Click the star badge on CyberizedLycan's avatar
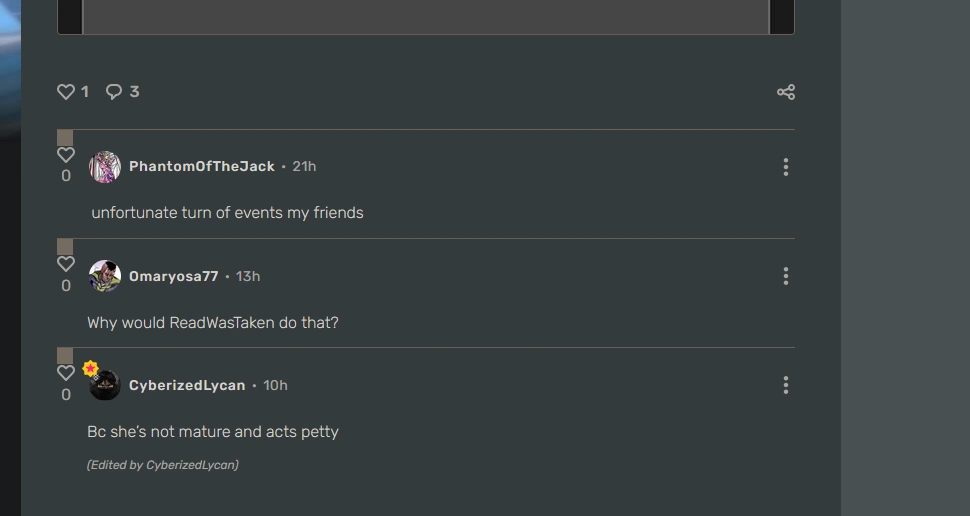The image size is (970, 516). click(x=90, y=369)
